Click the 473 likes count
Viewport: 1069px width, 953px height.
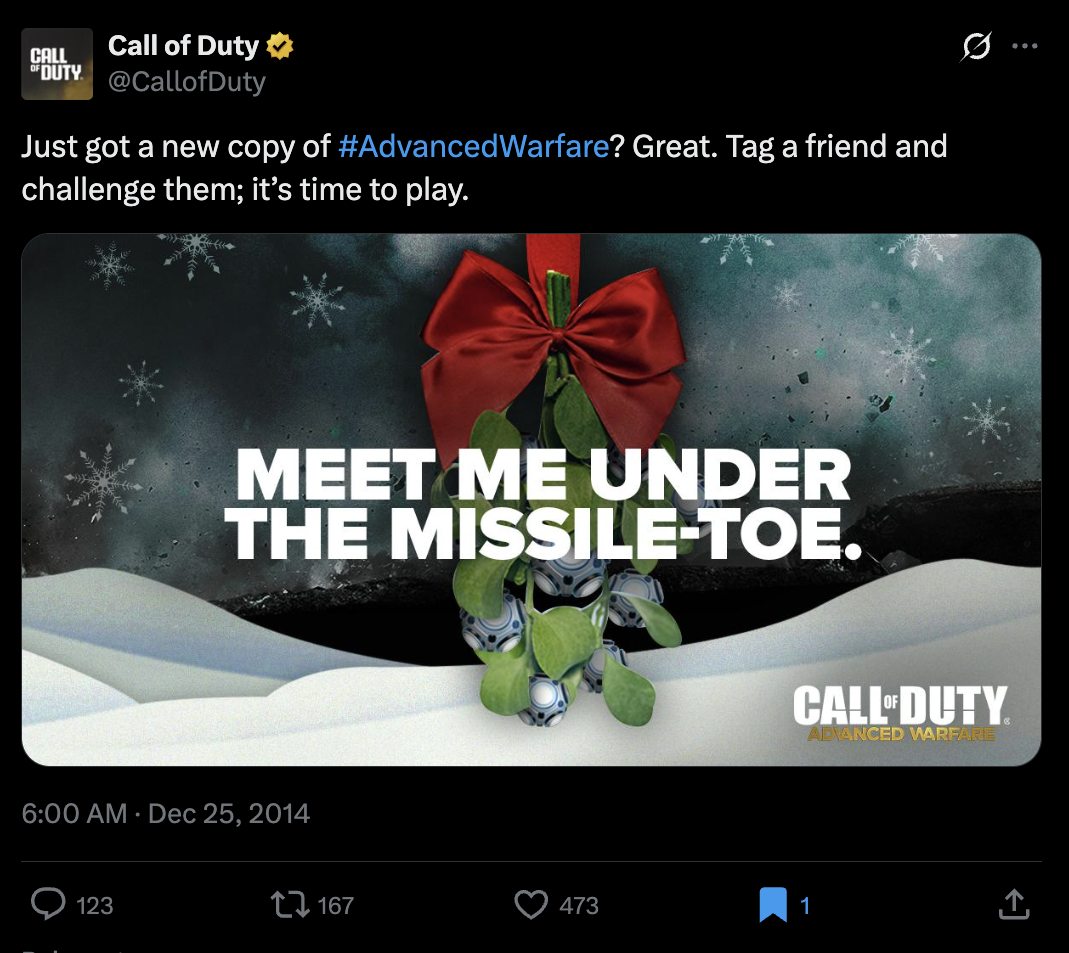pos(579,905)
